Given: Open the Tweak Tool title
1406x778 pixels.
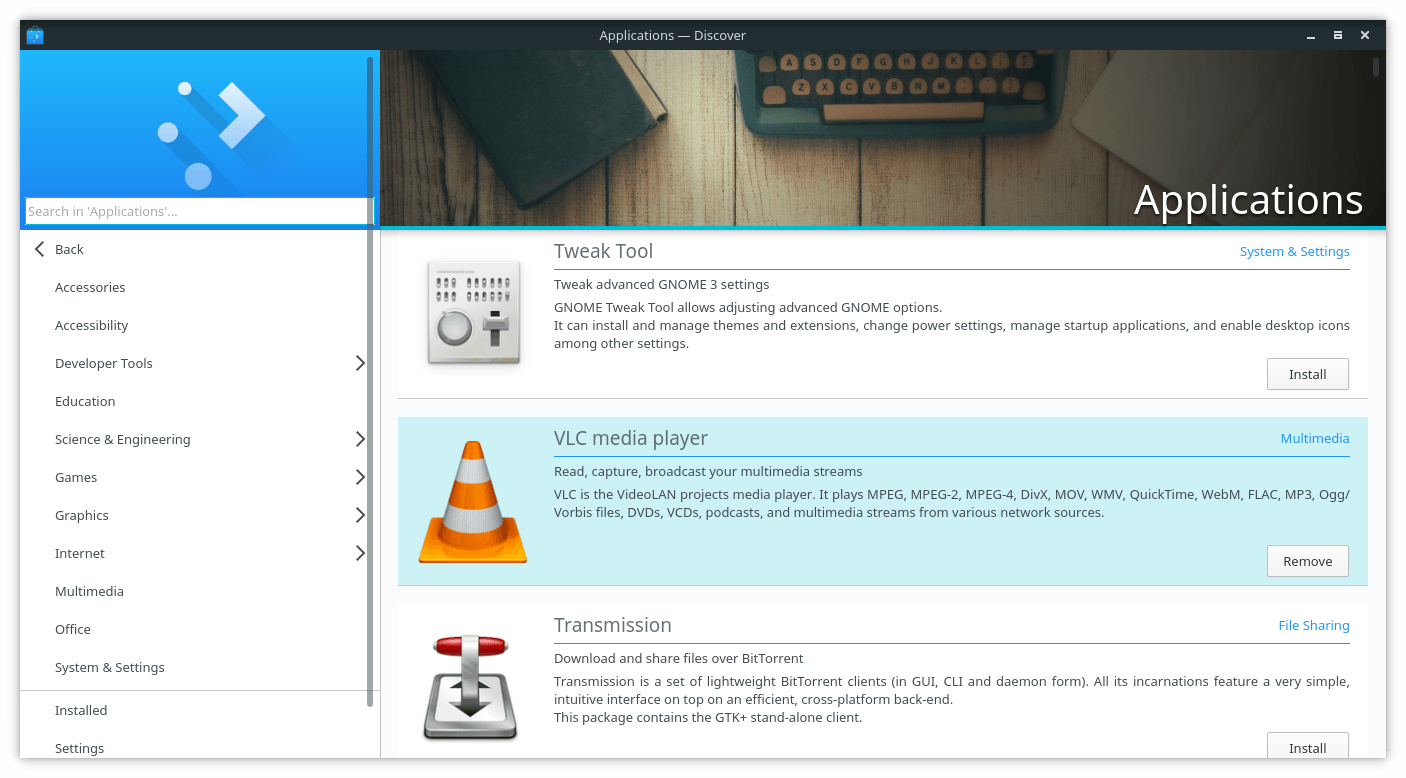Looking at the screenshot, I should coord(603,251).
